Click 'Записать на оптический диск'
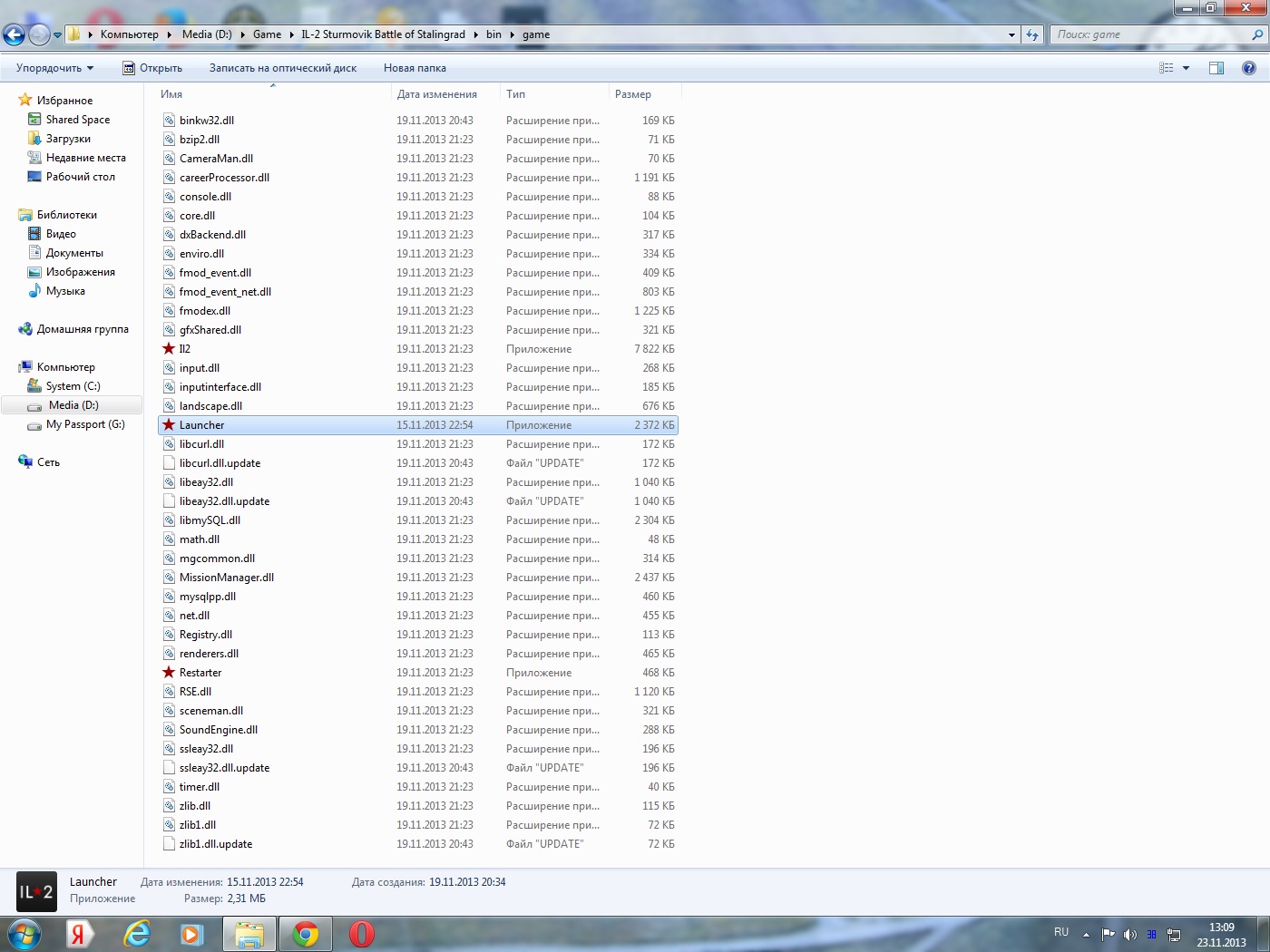Image resolution: width=1270 pixels, height=952 pixels. [283, 68]
